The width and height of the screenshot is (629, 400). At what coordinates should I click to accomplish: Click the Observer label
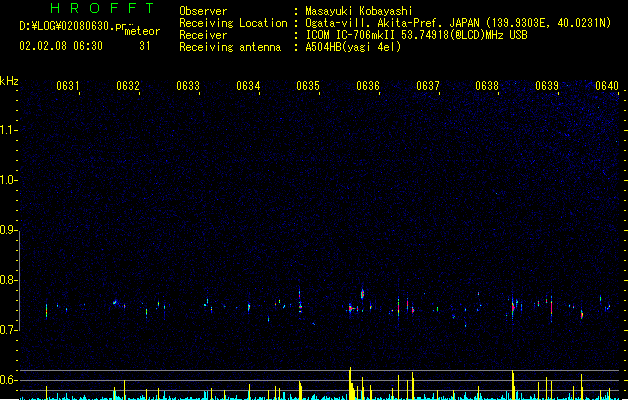[203, 11]
